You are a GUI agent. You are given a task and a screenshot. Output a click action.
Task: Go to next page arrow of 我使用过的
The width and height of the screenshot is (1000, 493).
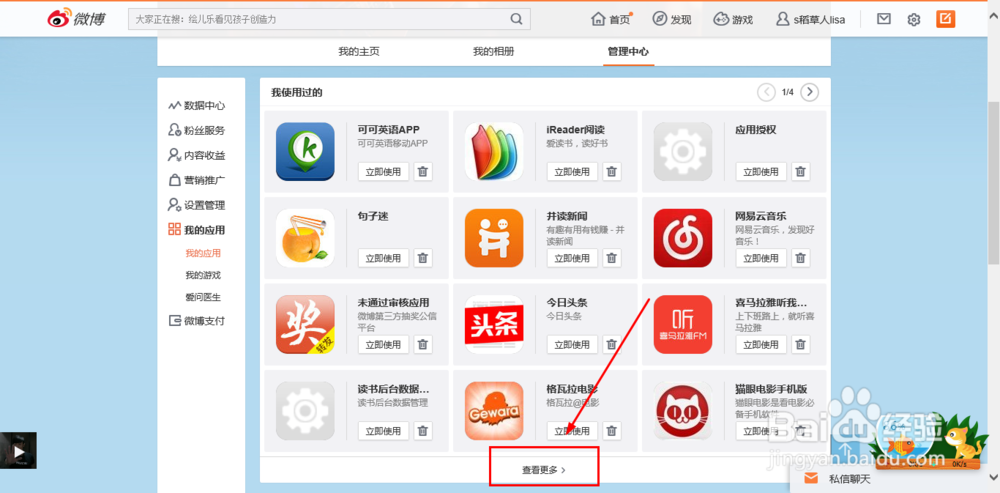pos(809,92)
